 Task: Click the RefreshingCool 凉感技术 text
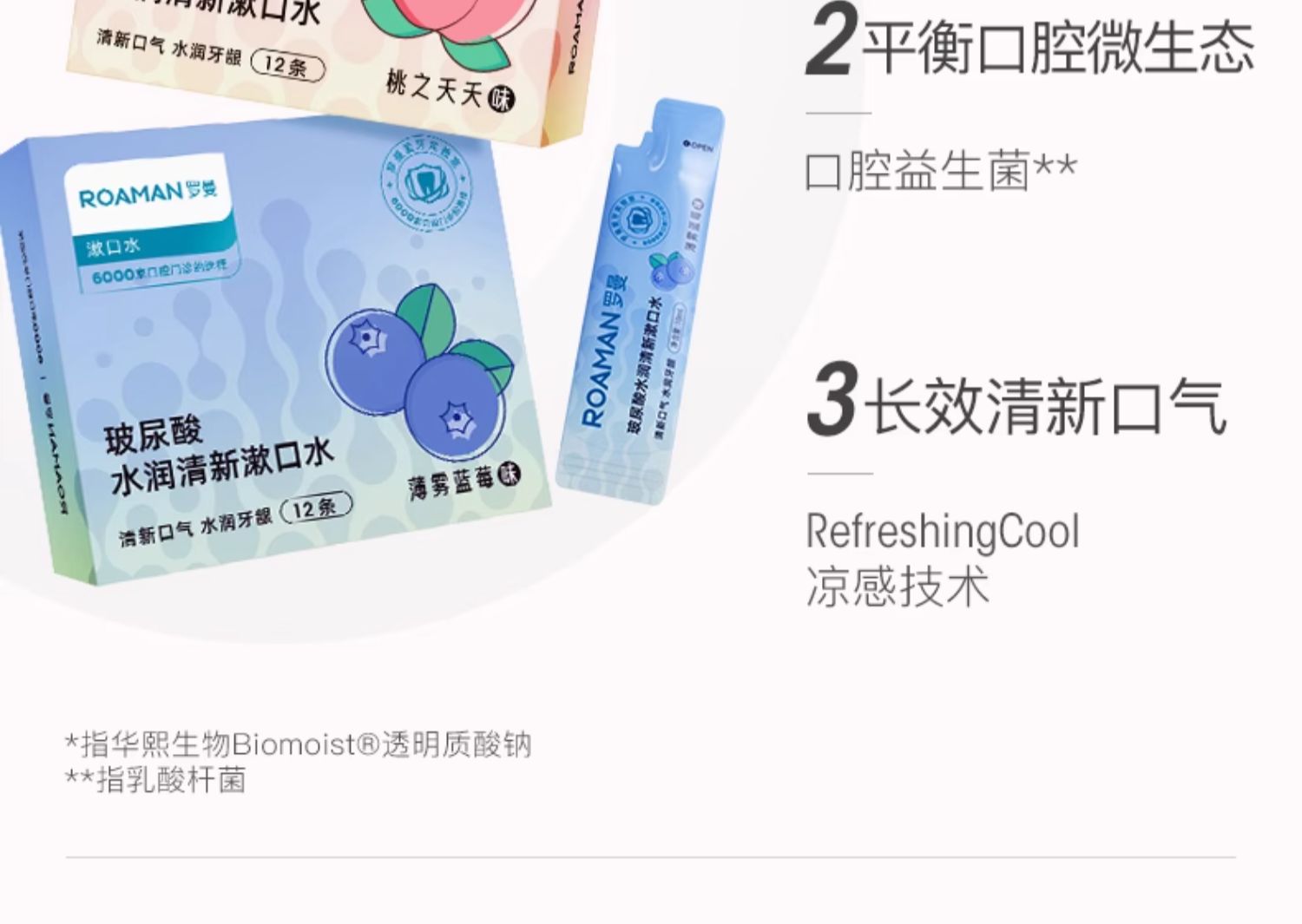pyautogui.click(x=943, y=559)
